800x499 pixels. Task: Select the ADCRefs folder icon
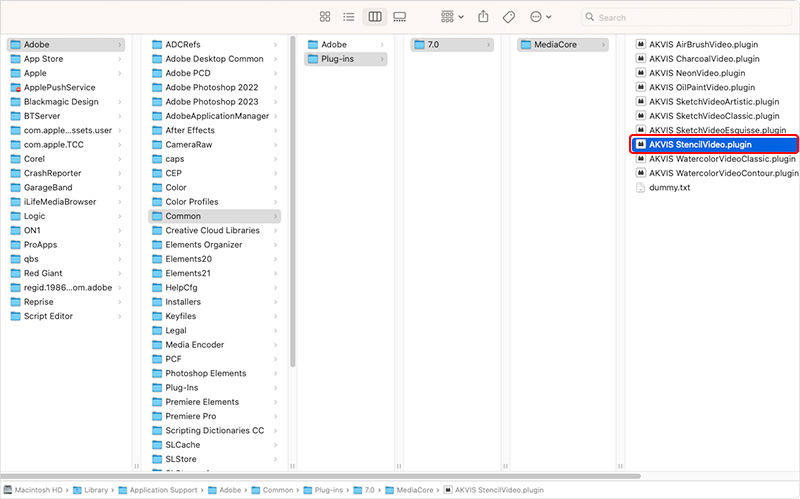[157, 44]
